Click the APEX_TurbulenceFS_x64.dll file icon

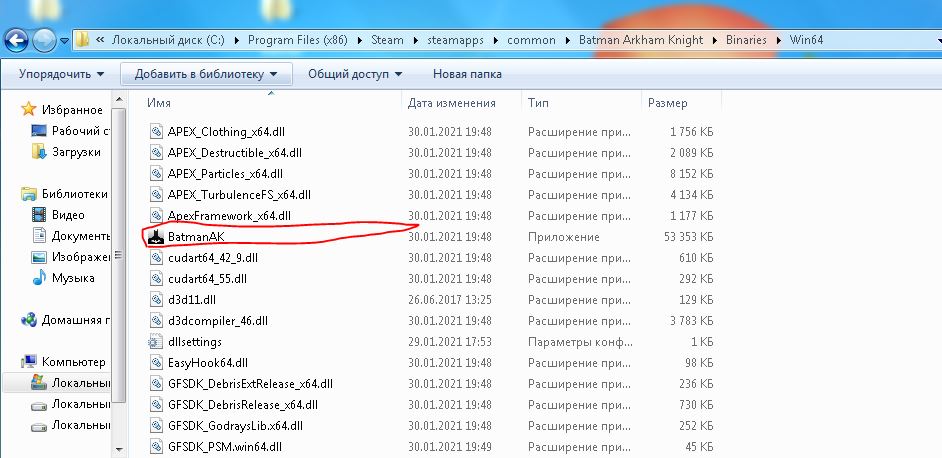pos(156,195)
